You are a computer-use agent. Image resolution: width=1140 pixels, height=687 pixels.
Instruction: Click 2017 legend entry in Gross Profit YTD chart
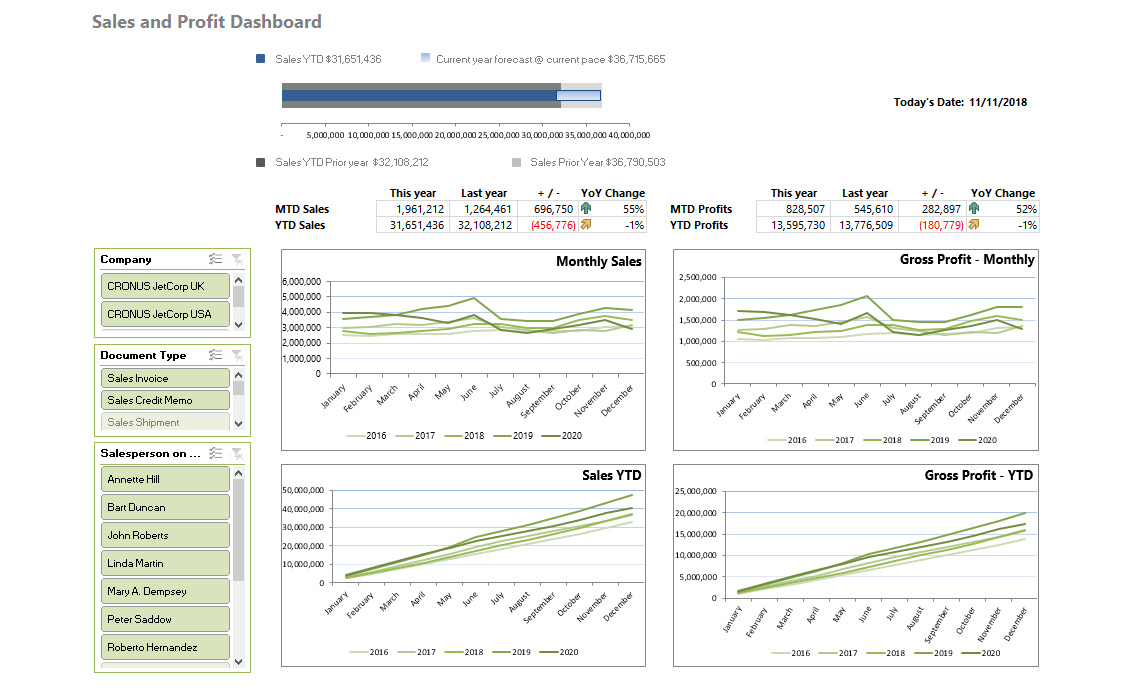click(x=838, y=653)
